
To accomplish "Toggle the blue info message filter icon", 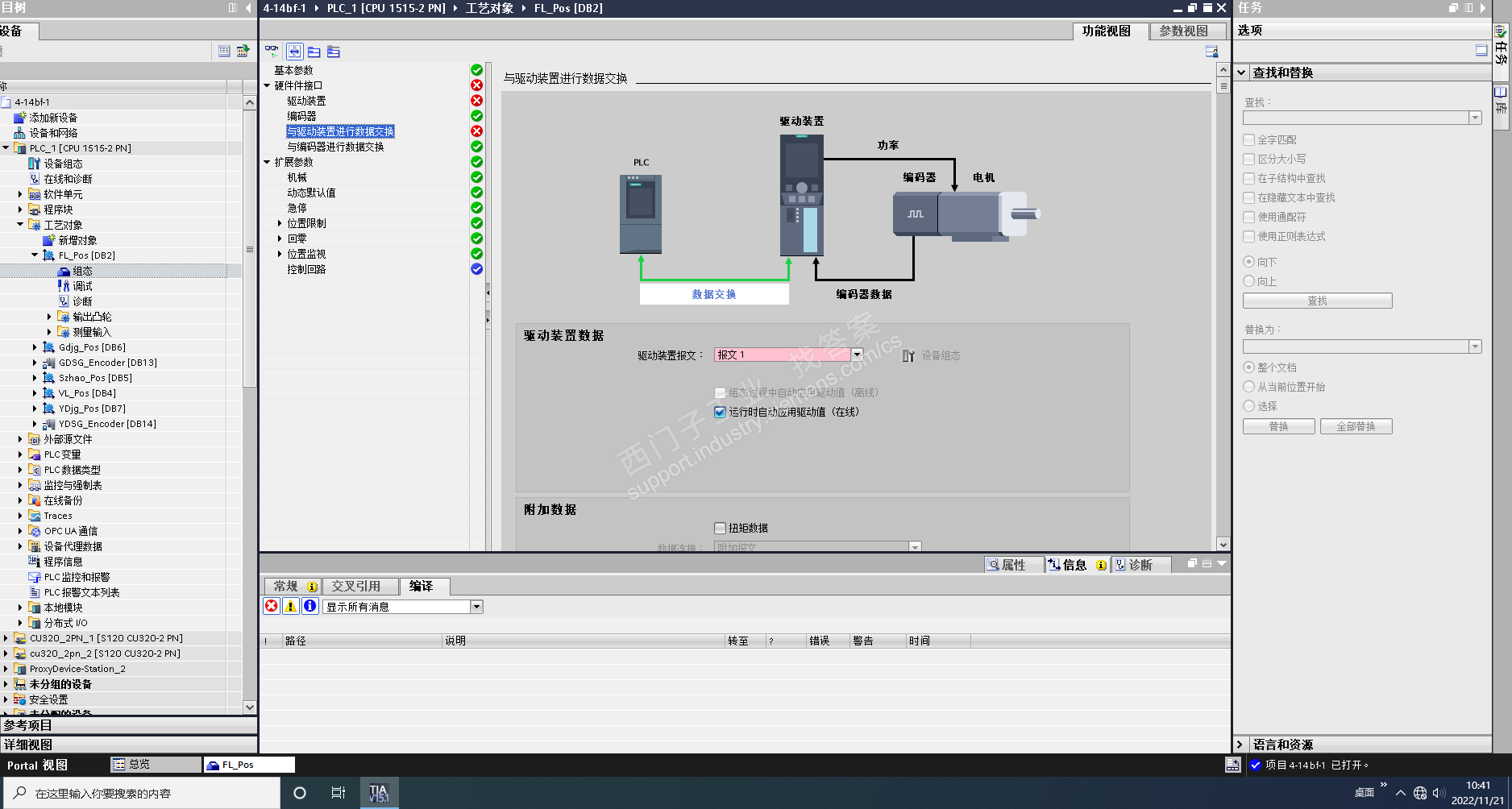I will click(x=310, y=606).
